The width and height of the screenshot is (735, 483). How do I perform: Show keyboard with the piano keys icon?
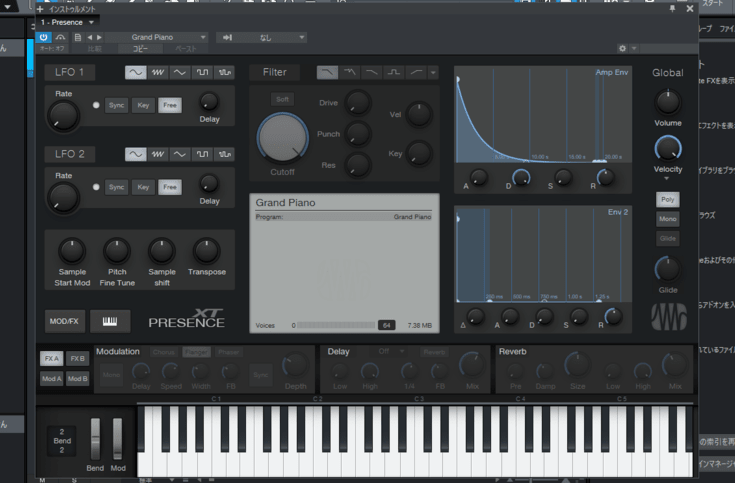coord(110,321)
